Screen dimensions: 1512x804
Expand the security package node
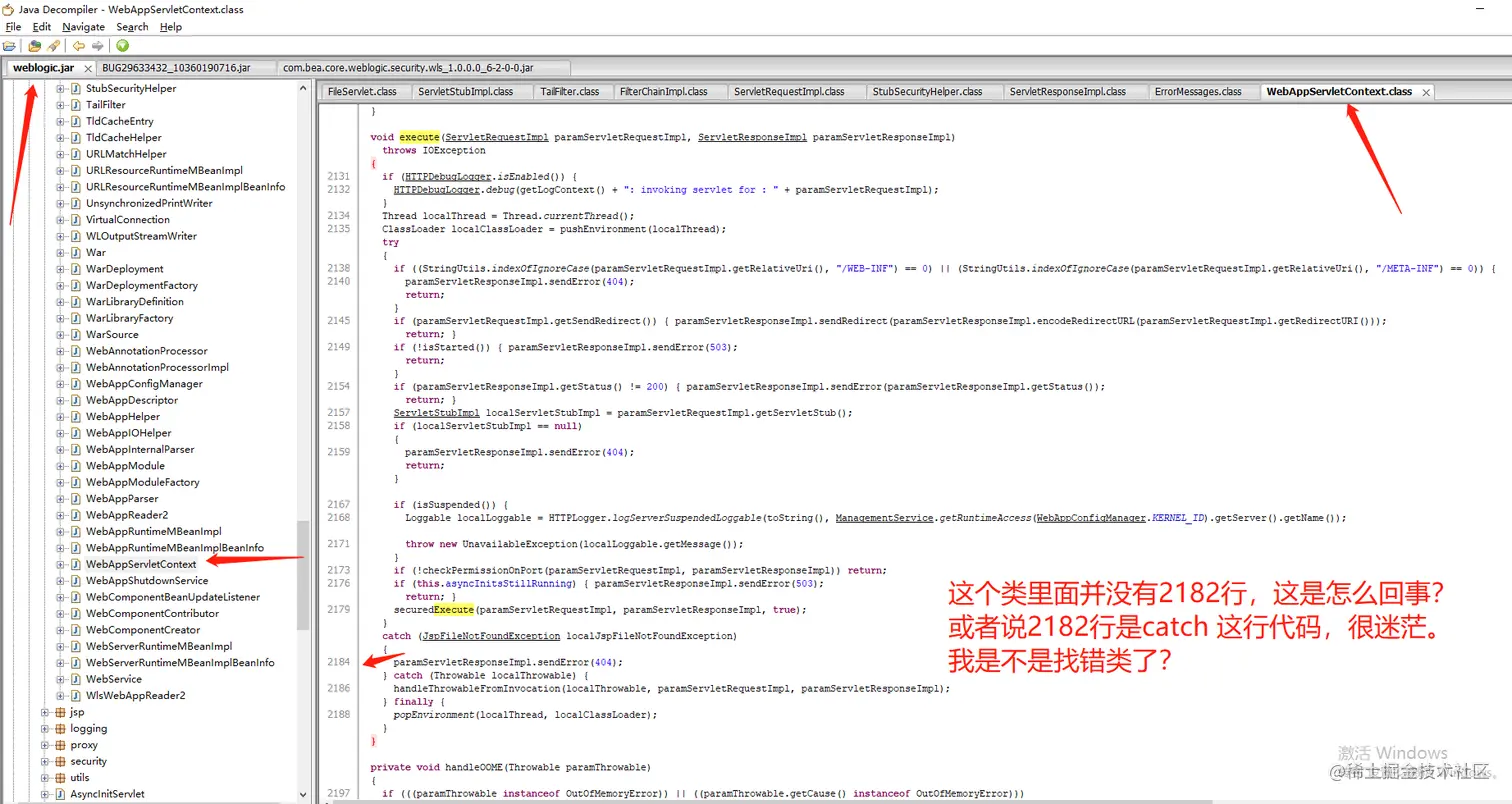pos(44,761)
